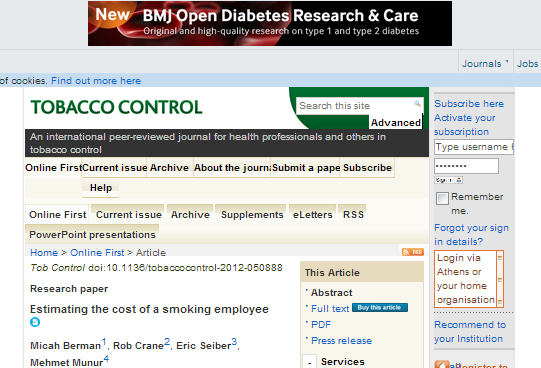Click the search magnifier icon
541x368 pixels.
coord(417,103)
